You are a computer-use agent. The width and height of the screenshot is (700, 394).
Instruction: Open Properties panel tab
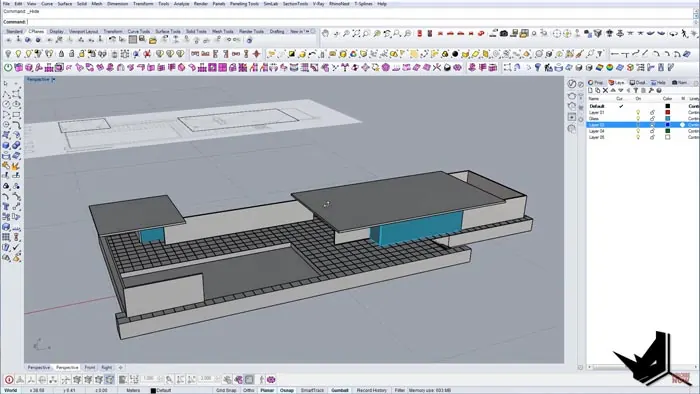point(596,83)
